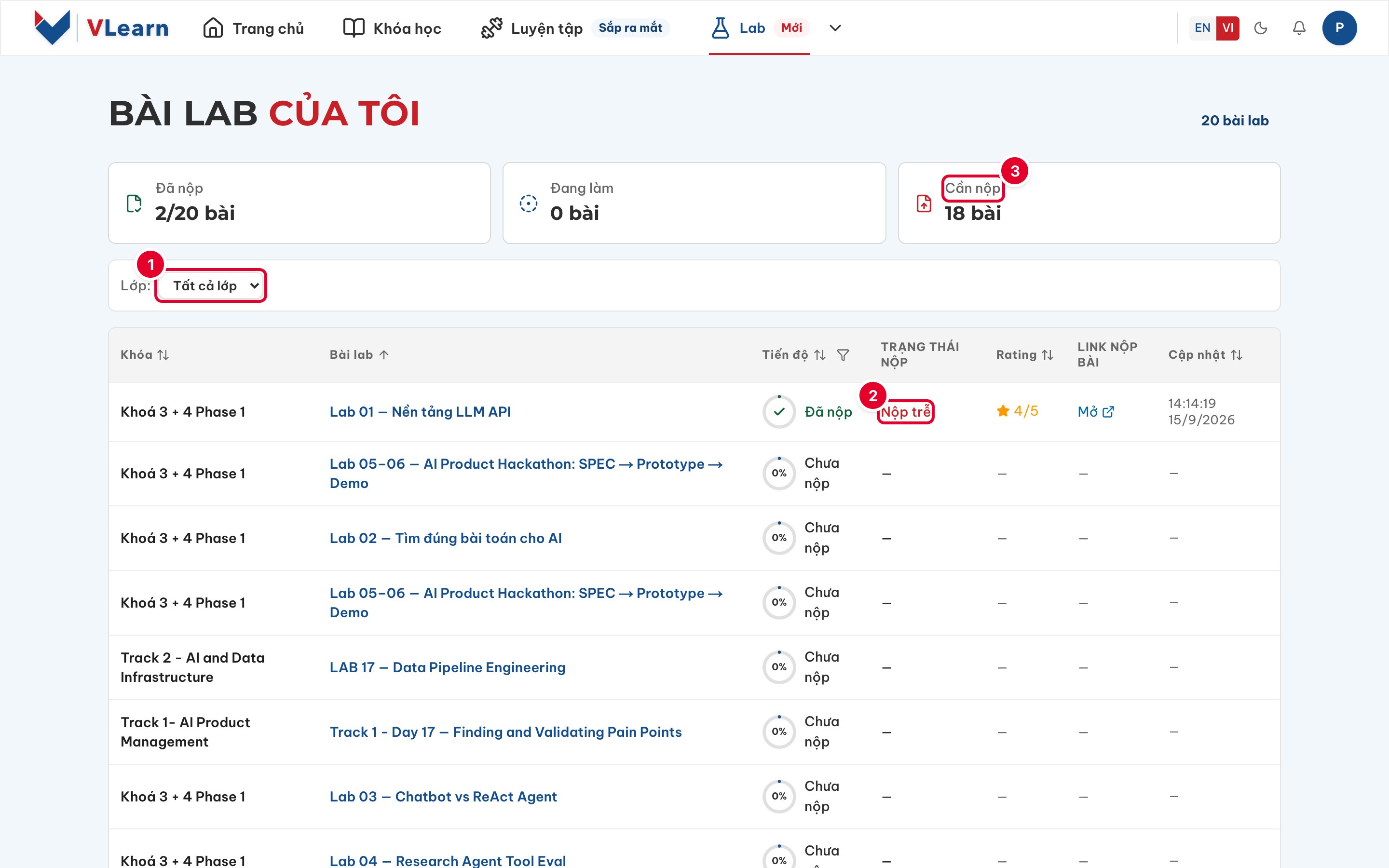Click the Đã nộp 2/20 bài summary card
The height and width of the screenshot is (868, 1389).
[x=299, y=203]
